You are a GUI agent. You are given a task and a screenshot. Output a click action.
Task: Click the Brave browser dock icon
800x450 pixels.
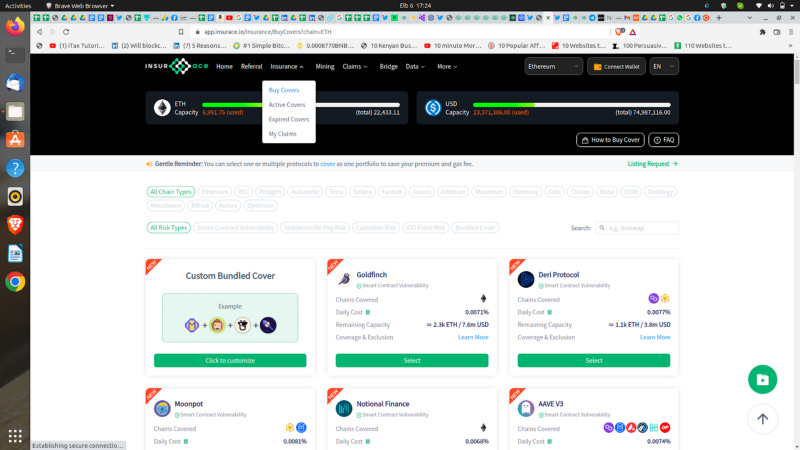15,224
